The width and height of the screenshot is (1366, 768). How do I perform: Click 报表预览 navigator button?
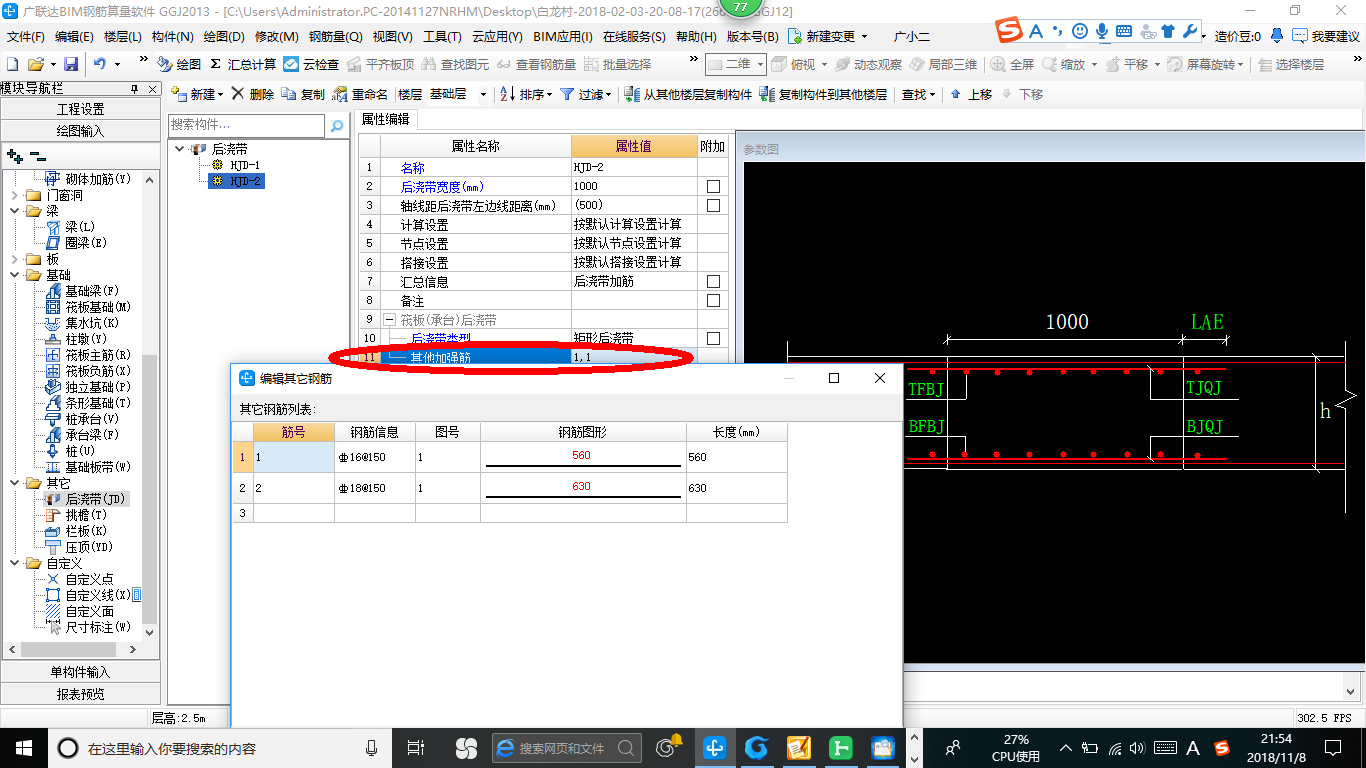pos(80,694)
